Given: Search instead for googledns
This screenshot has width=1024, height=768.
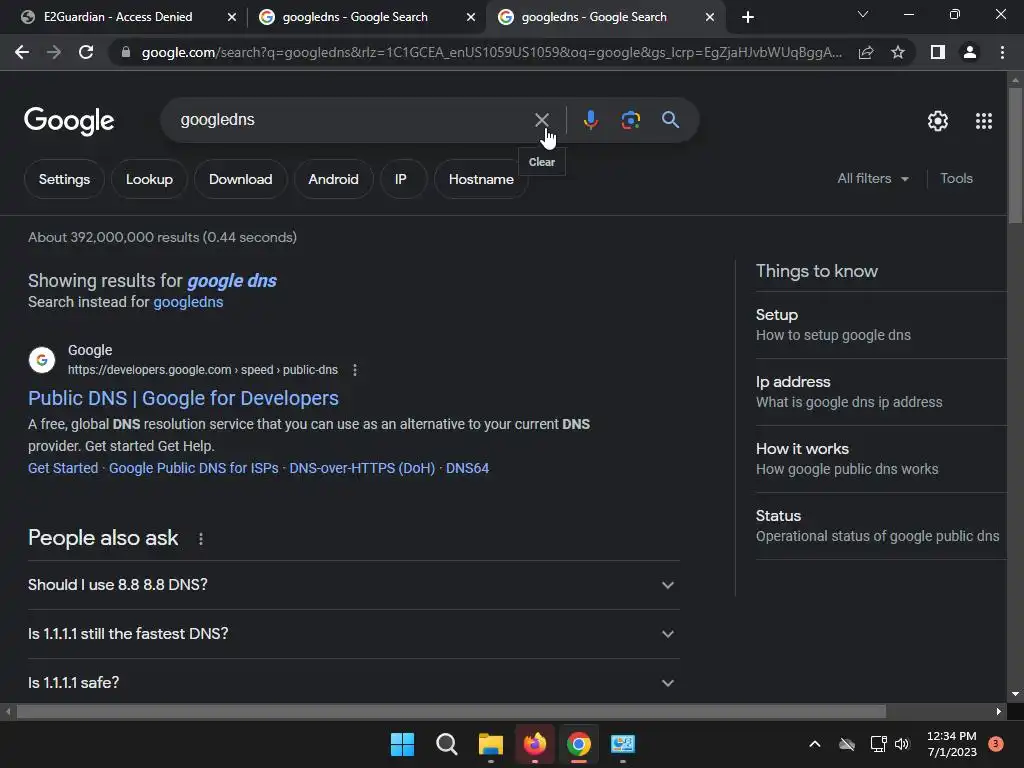Looking at the screenshot, I should tap(188, 302).
